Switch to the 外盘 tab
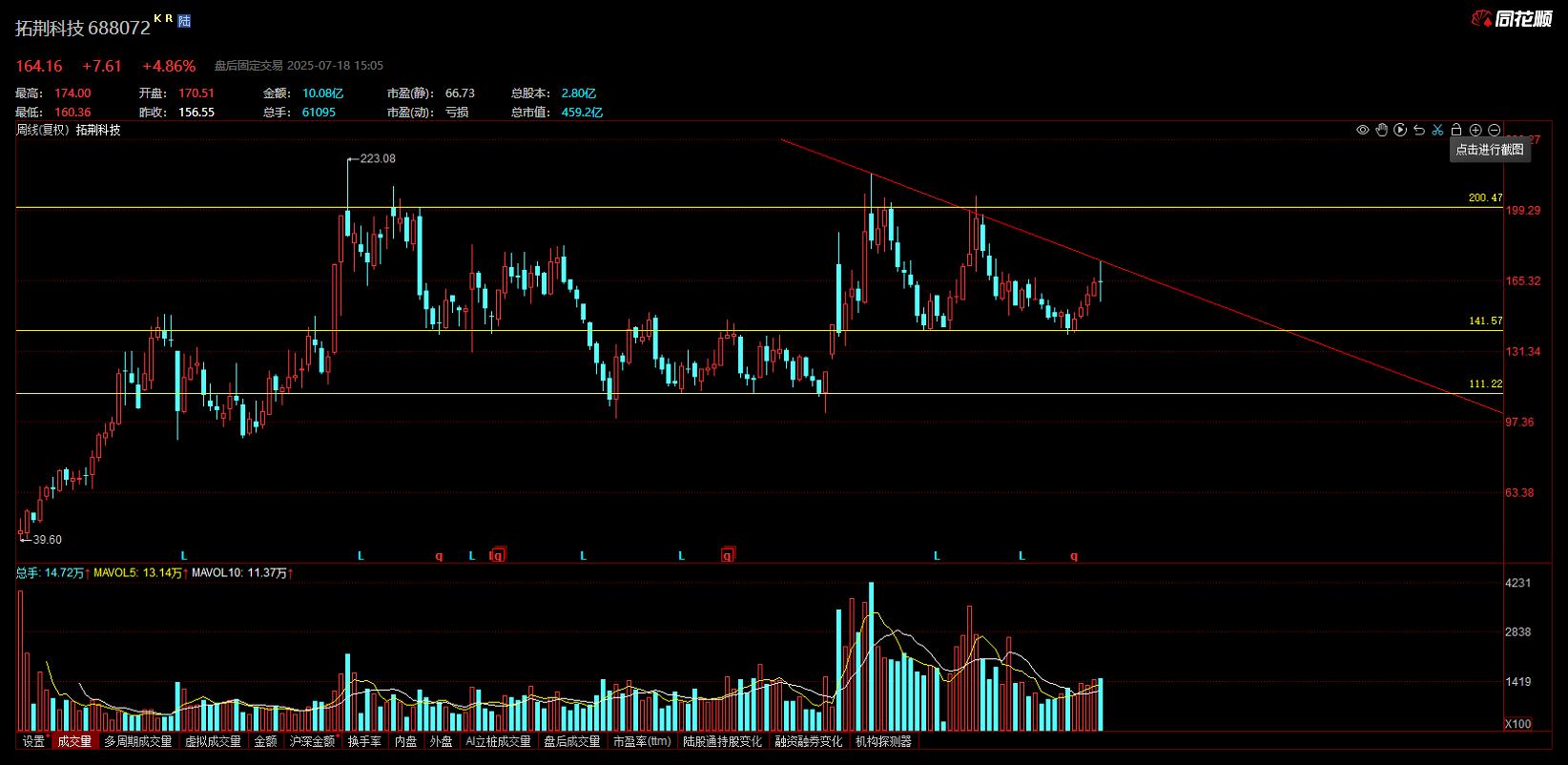This screenshot has width=1568, height=765. pos(441,741)
